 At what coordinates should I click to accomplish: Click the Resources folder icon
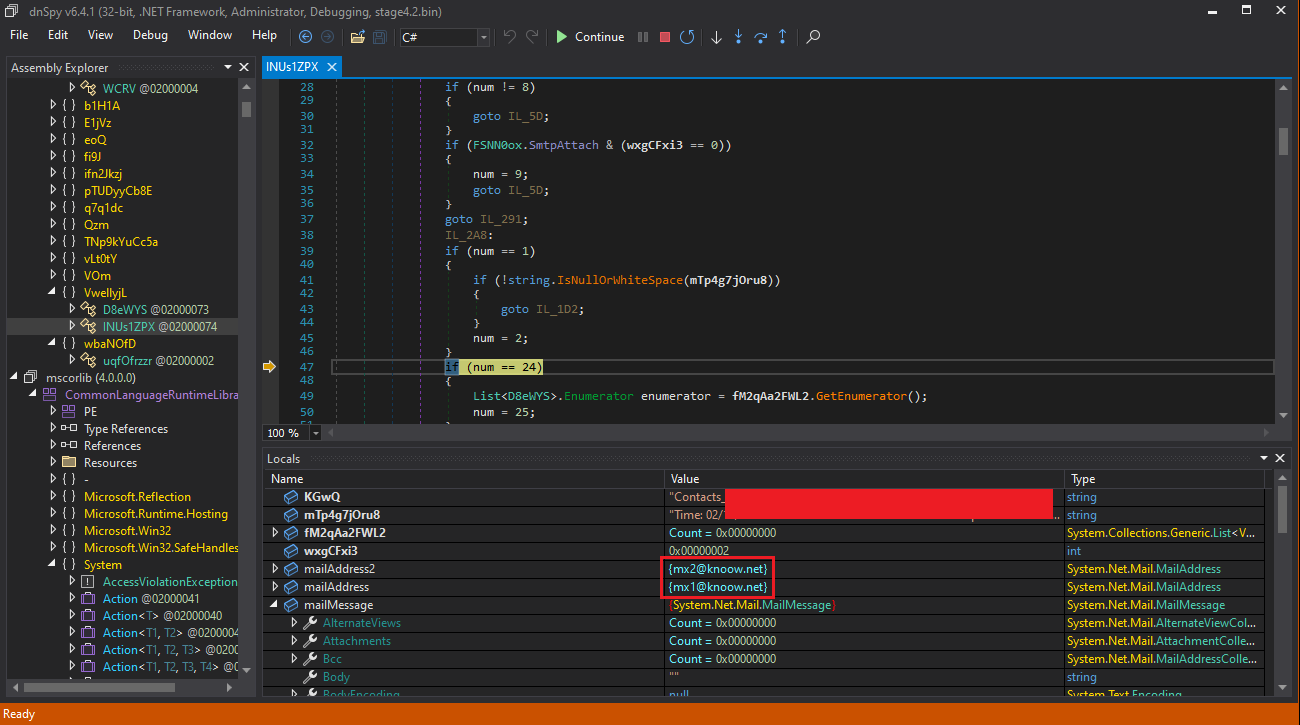coord(69,462)
